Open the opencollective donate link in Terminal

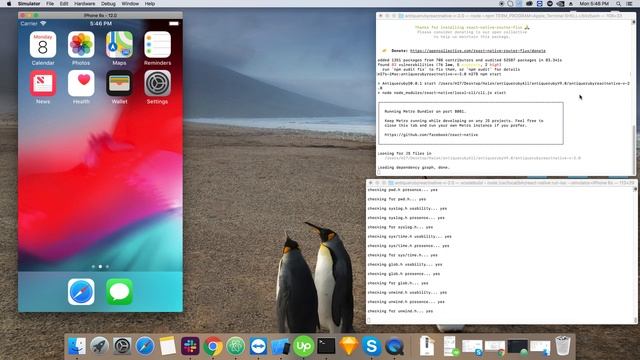point(478,51)
